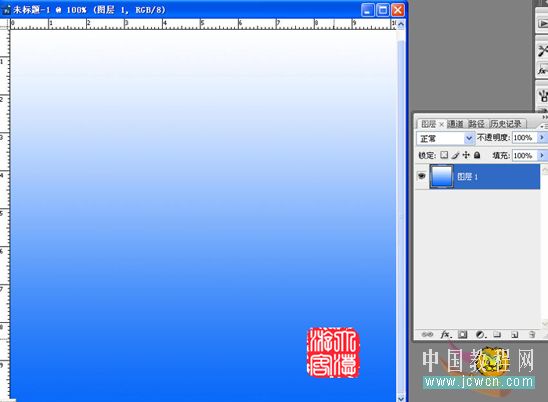Open the Actions panel play icon
548x402 pixels.
coord(543,24)
